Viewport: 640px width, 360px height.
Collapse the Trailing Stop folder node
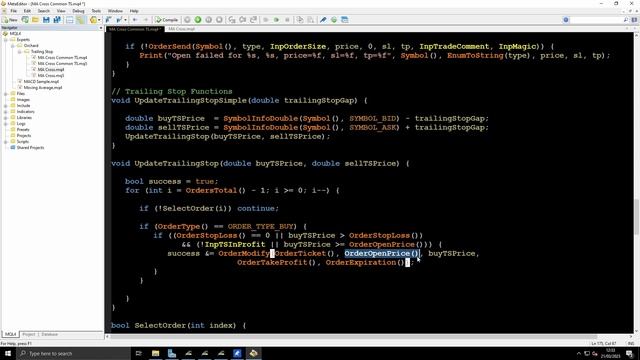click(19, 52)
